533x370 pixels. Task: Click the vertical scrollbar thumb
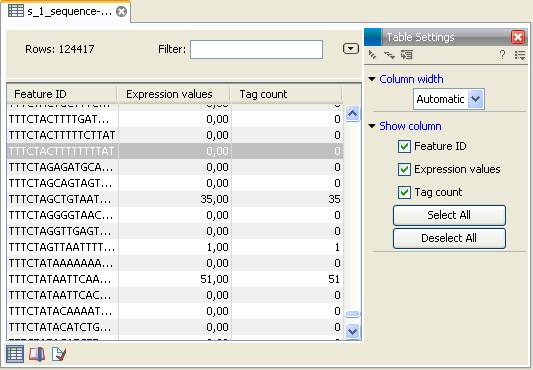pos(353,314)
